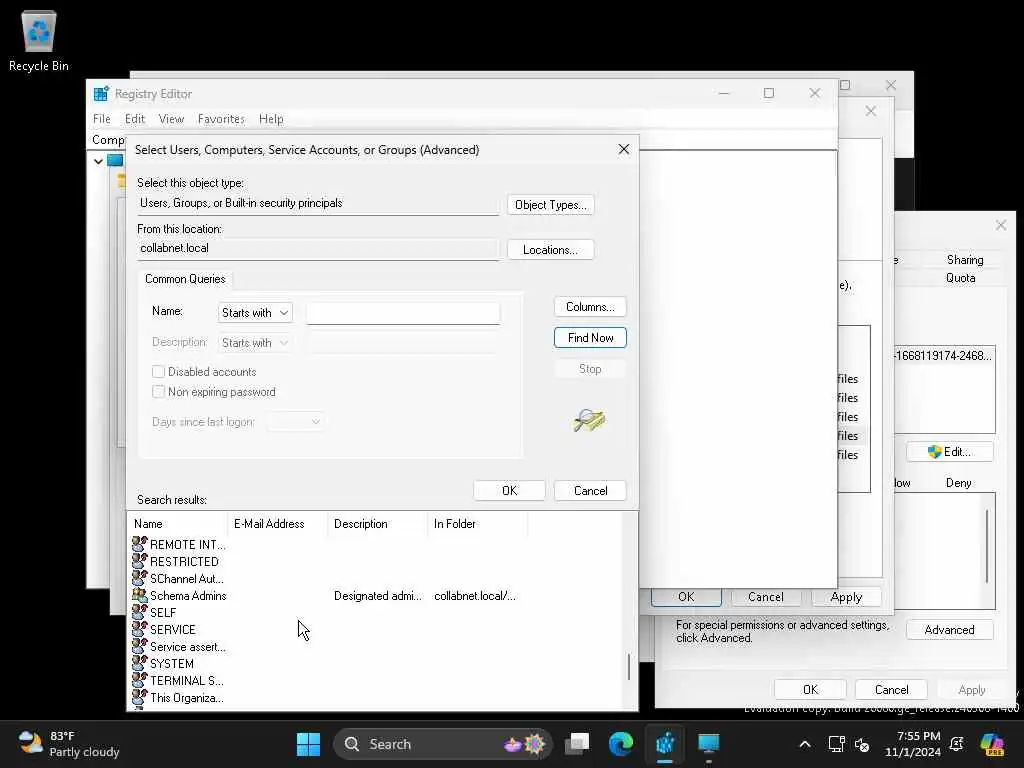Open the Description 'Starts with' dropdown
Viewport: 1024px width, 768px height.
click(255, 343)
